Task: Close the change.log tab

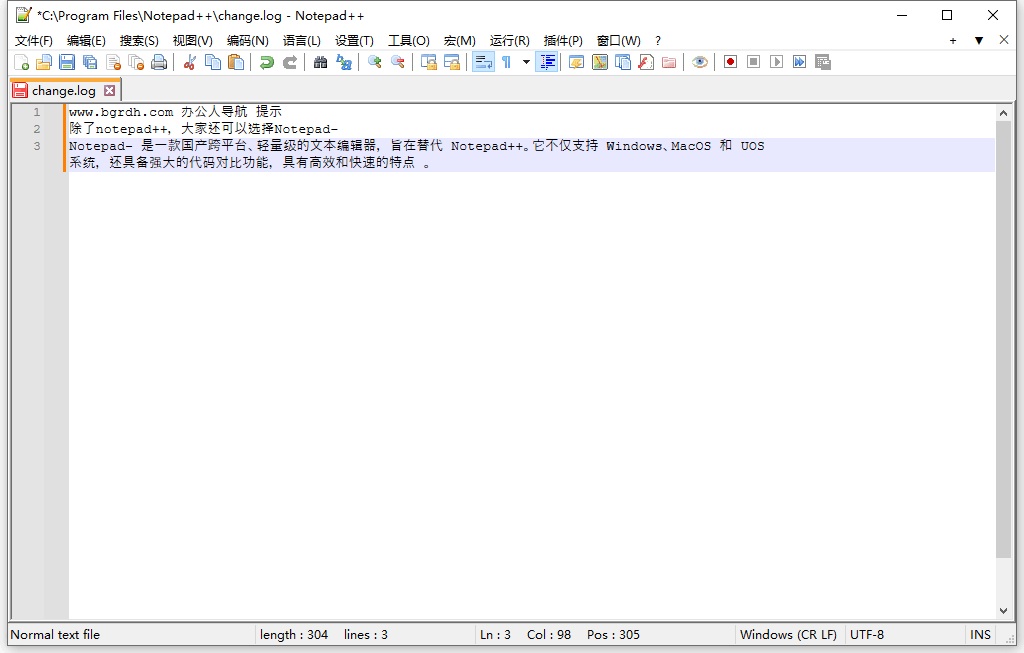Action: (x=109, y=89)
